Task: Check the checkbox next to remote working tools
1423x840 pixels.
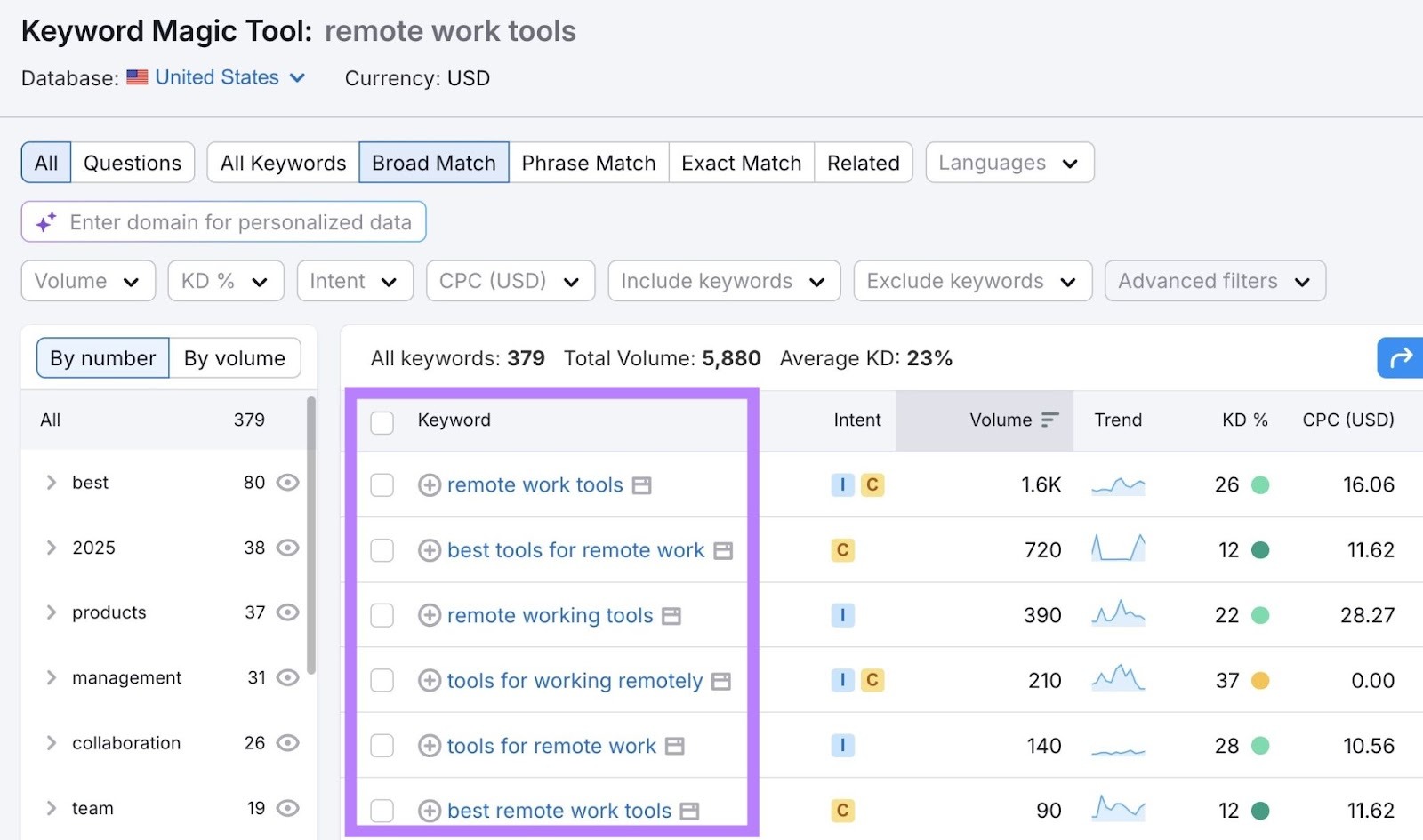Action: pos(382,615)
